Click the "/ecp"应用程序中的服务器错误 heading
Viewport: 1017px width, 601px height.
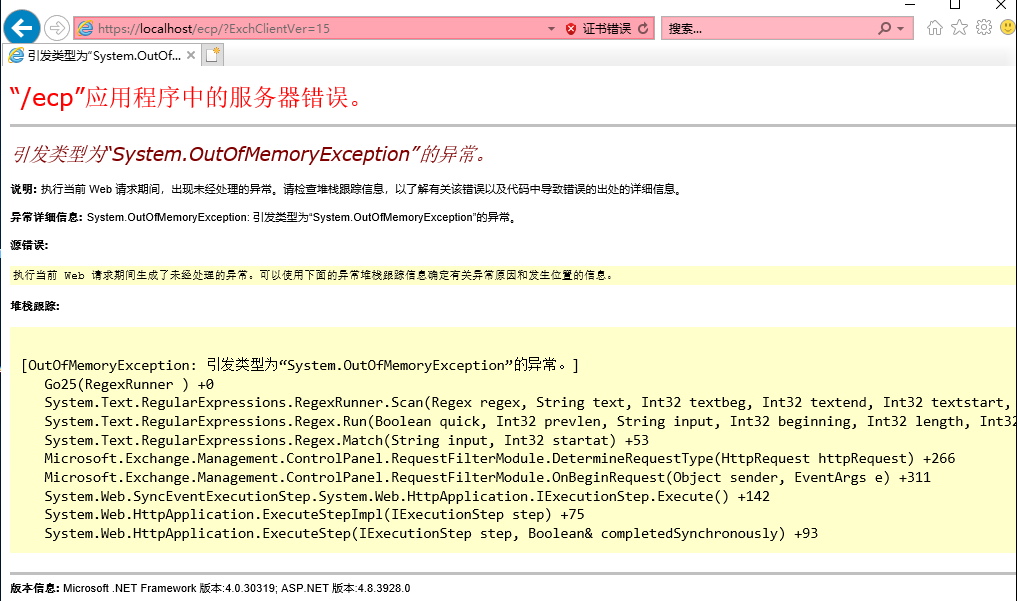[x=186, y=98]
